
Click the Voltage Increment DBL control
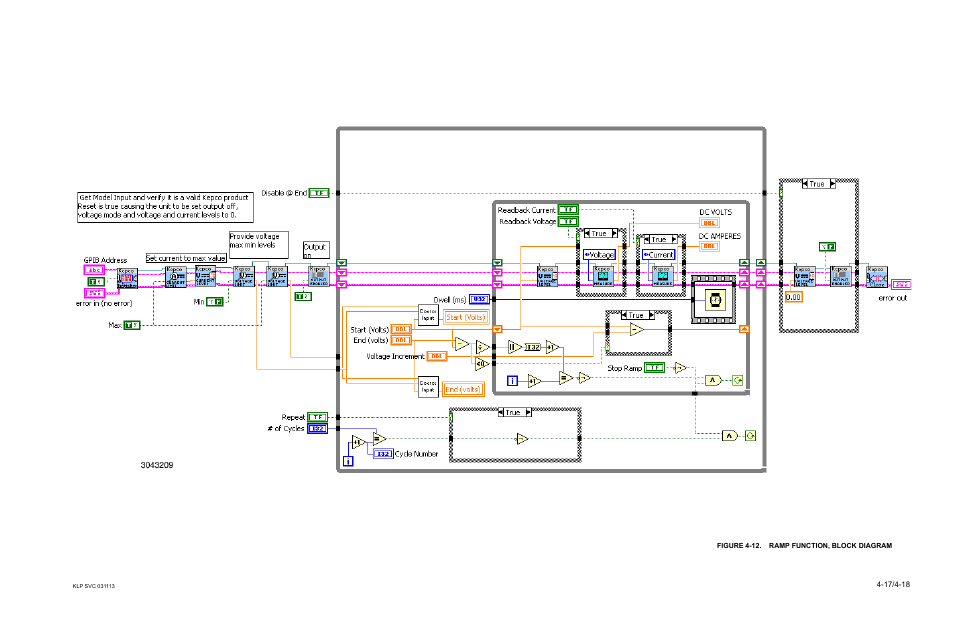tap(437, 356)
